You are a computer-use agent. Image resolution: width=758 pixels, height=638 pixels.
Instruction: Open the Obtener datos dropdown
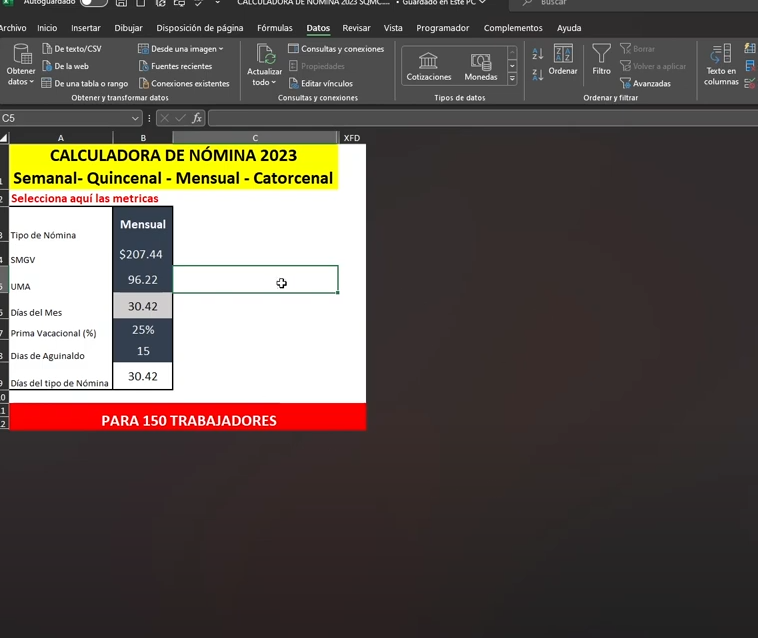(x=21, y=65)
